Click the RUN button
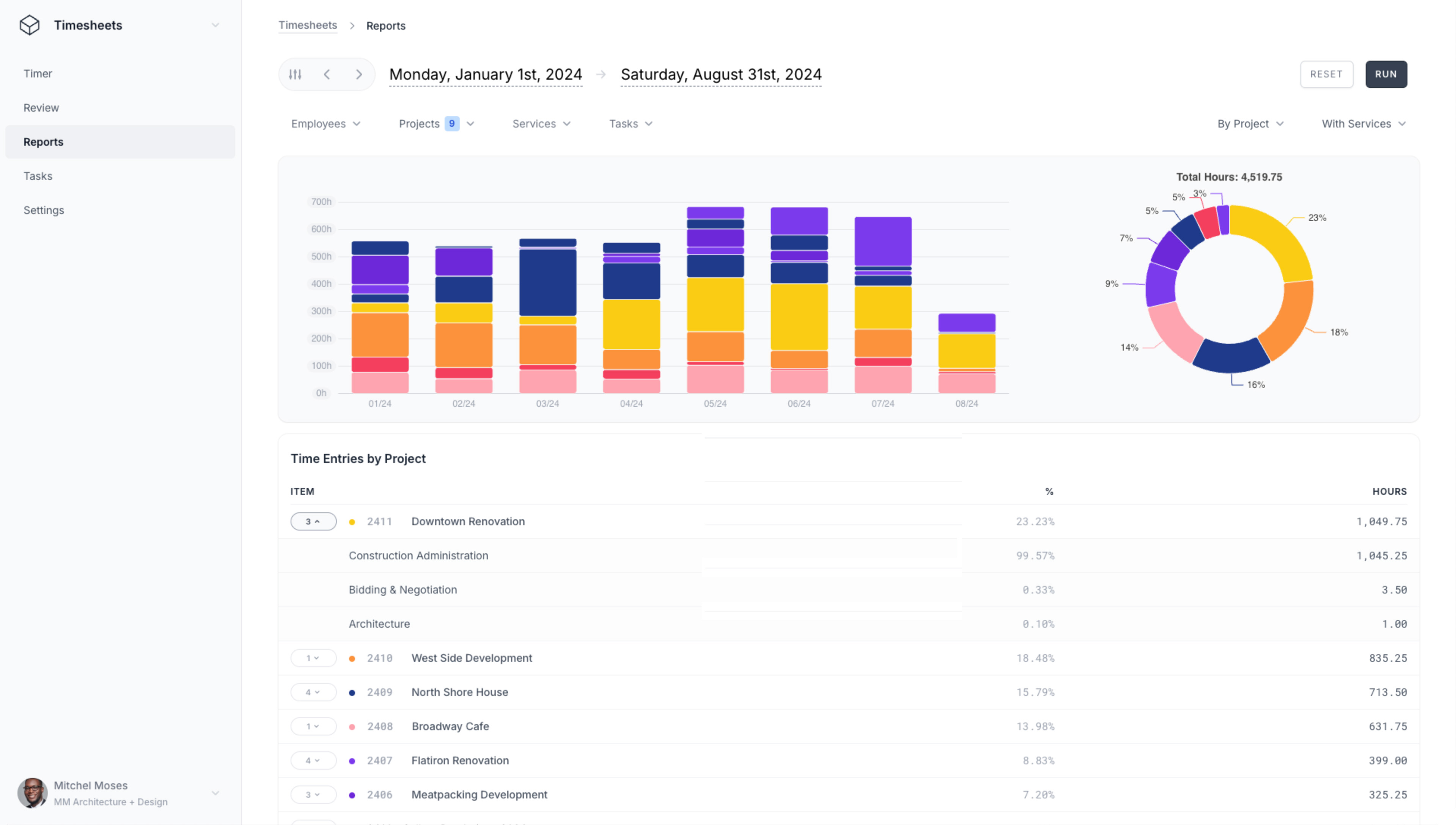 [x=1386, y=74]
